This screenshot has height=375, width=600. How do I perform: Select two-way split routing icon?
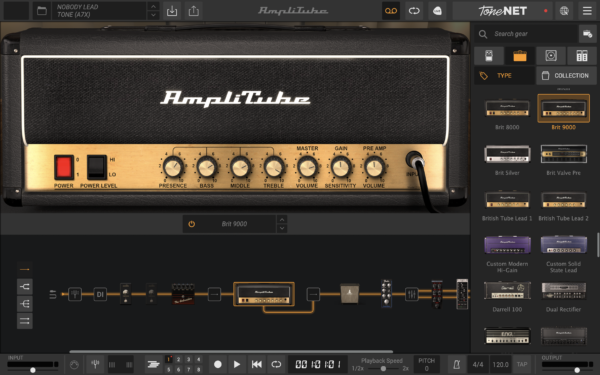point(24,286)
